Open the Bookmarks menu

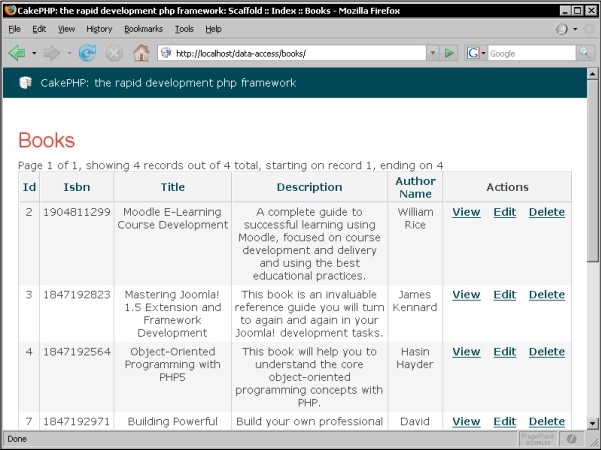143,29
